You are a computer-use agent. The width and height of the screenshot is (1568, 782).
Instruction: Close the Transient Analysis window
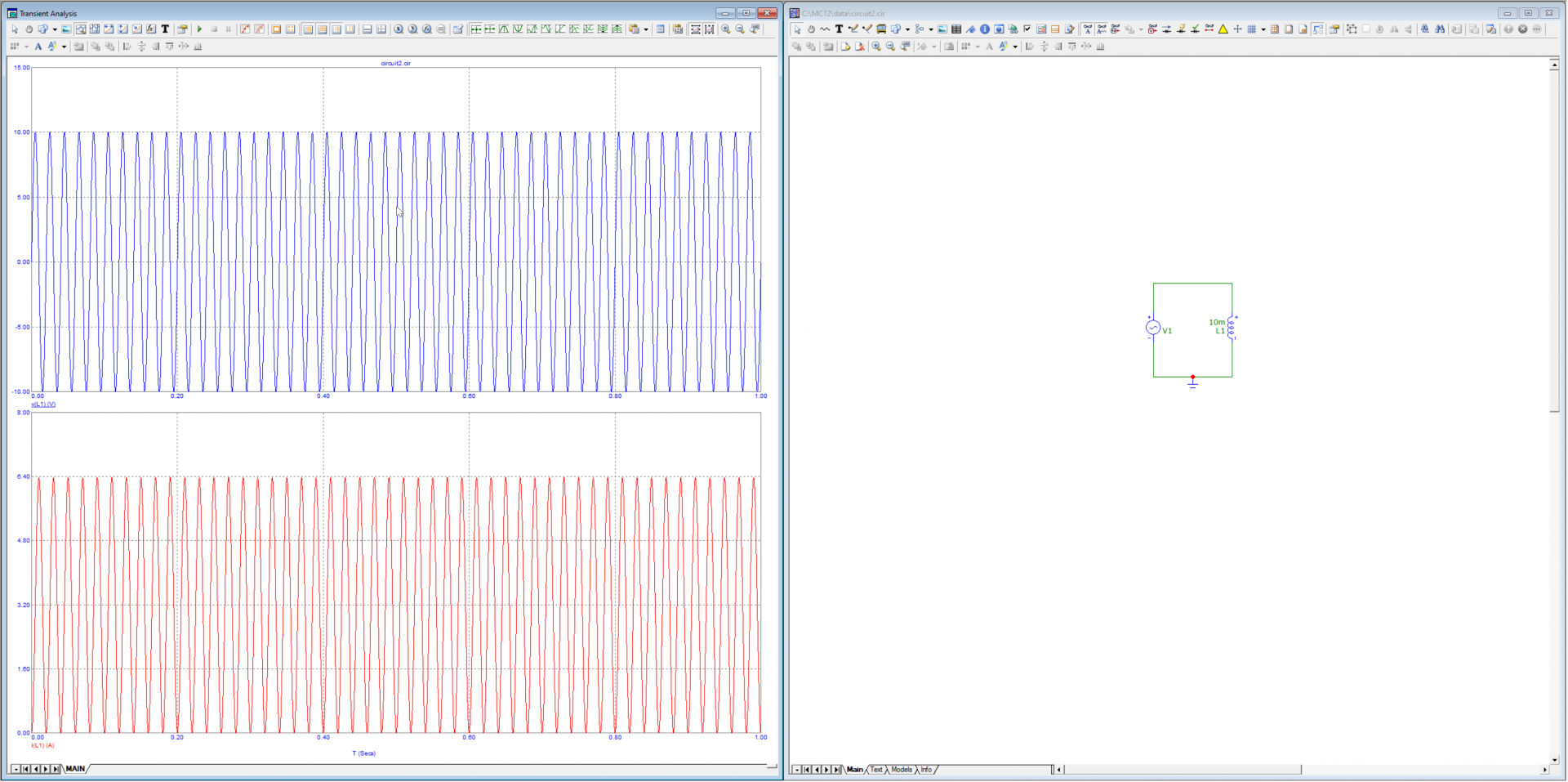pos(767,13)
